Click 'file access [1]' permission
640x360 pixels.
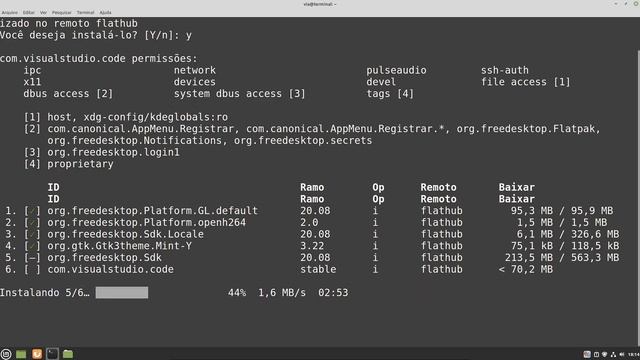click(x=526, y=82)
